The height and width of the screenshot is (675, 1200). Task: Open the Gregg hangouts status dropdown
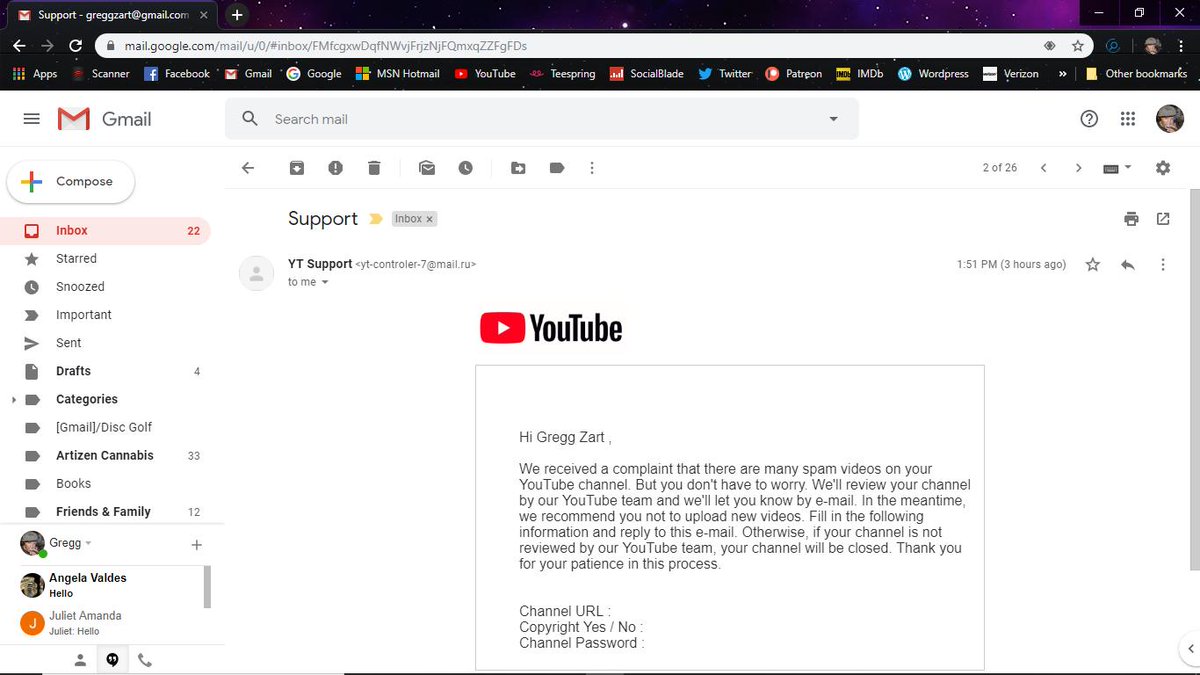(x=88, y=543)
